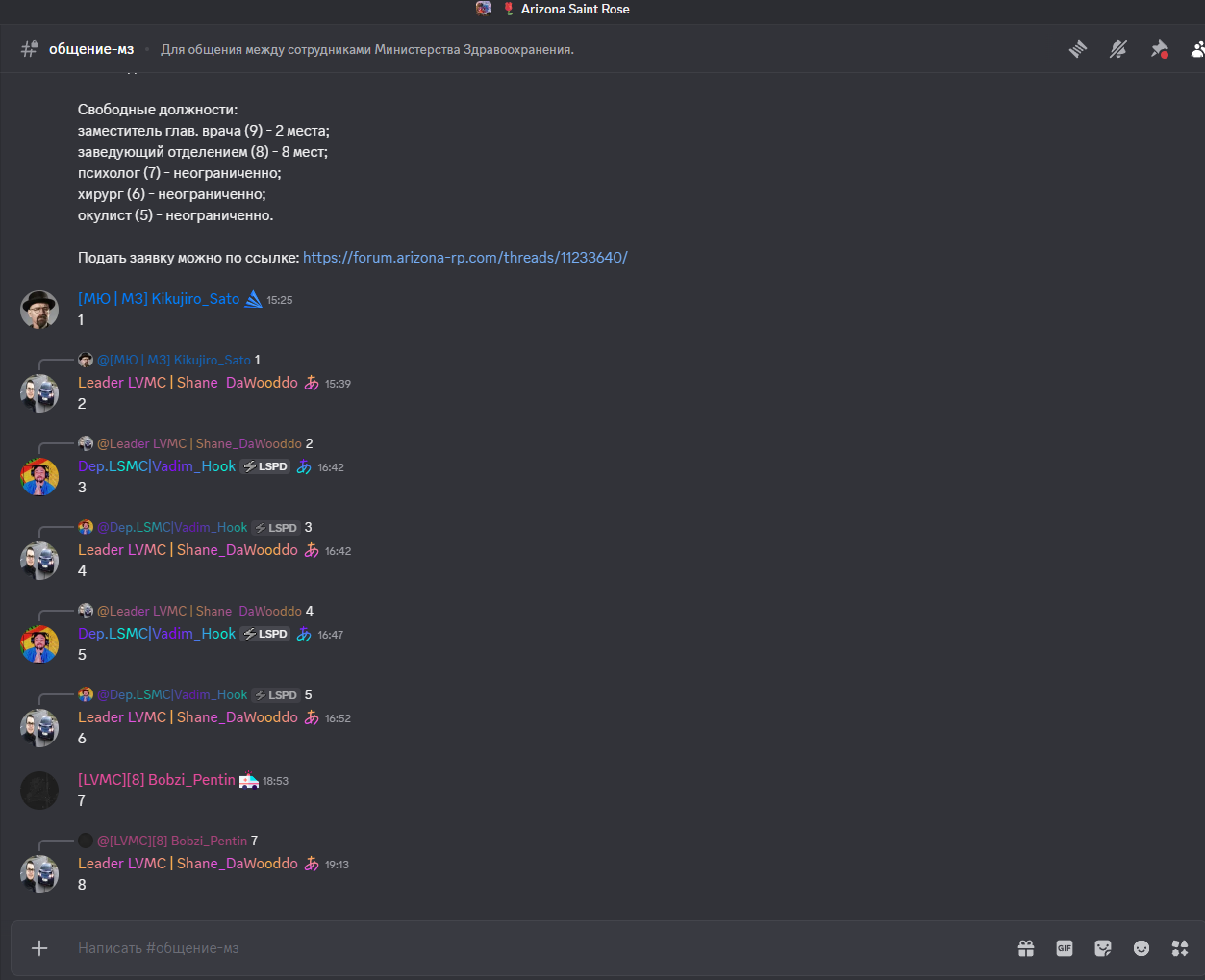Image resolution: width=1205 pixels, height=980 pixels.
Task: Click channel name общение-мз in header
Action: tap(91, 49)
